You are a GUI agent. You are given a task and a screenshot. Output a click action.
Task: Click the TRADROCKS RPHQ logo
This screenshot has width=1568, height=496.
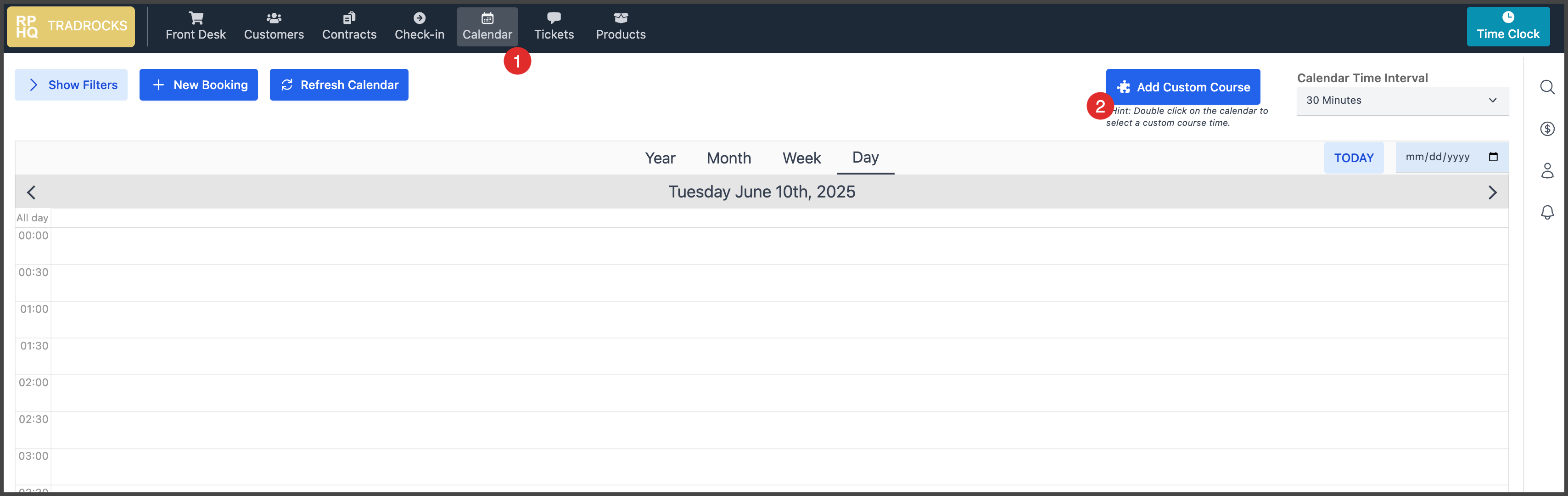pyautogui.click(x=71, y=26)
